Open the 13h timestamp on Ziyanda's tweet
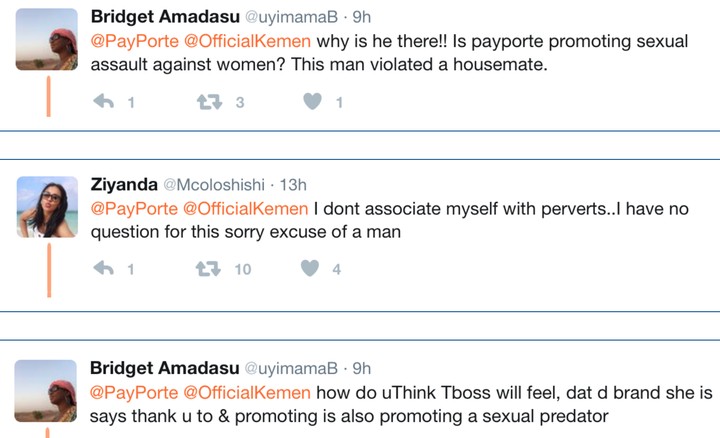 click(294, 185)
